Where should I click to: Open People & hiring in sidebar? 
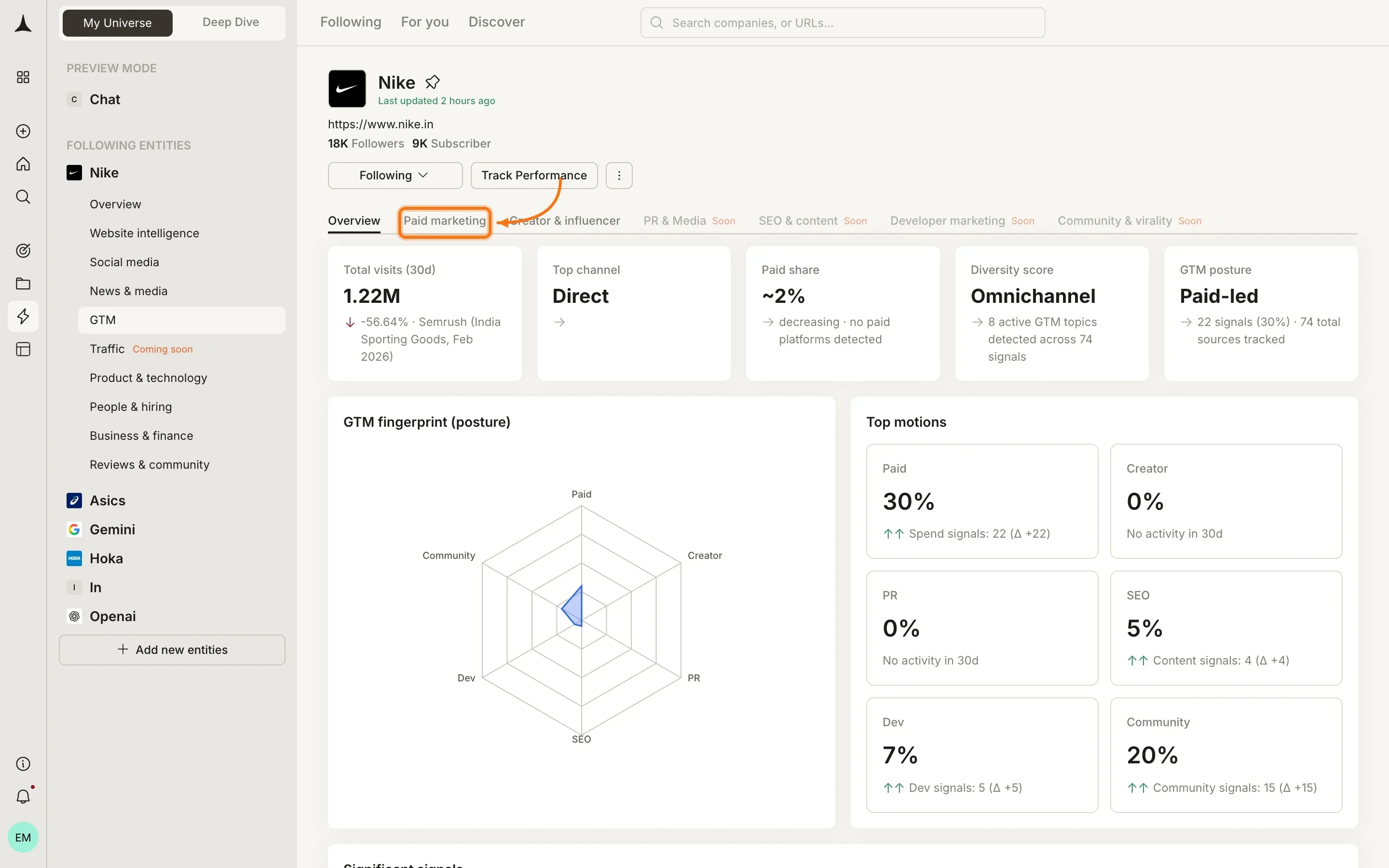click(x=131, y=407)
